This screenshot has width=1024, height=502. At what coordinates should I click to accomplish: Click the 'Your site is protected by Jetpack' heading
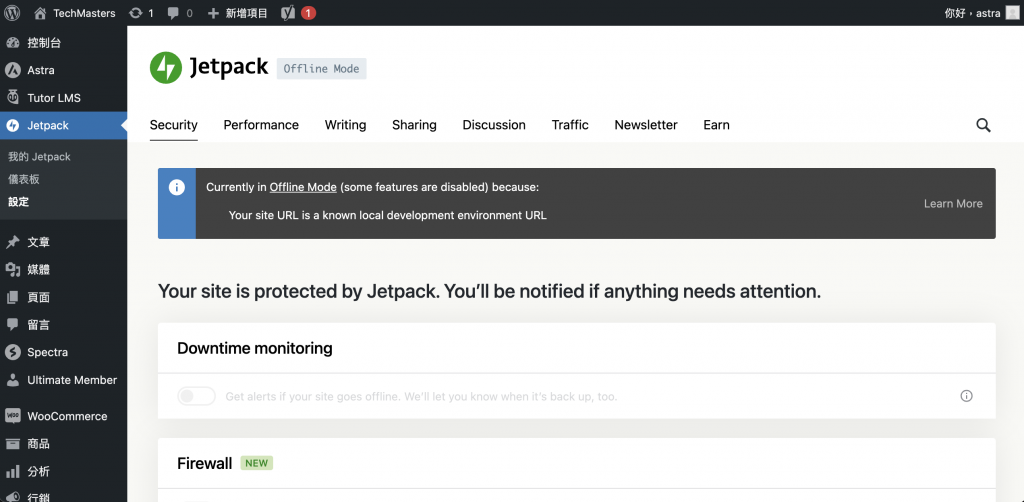(489, 291)
